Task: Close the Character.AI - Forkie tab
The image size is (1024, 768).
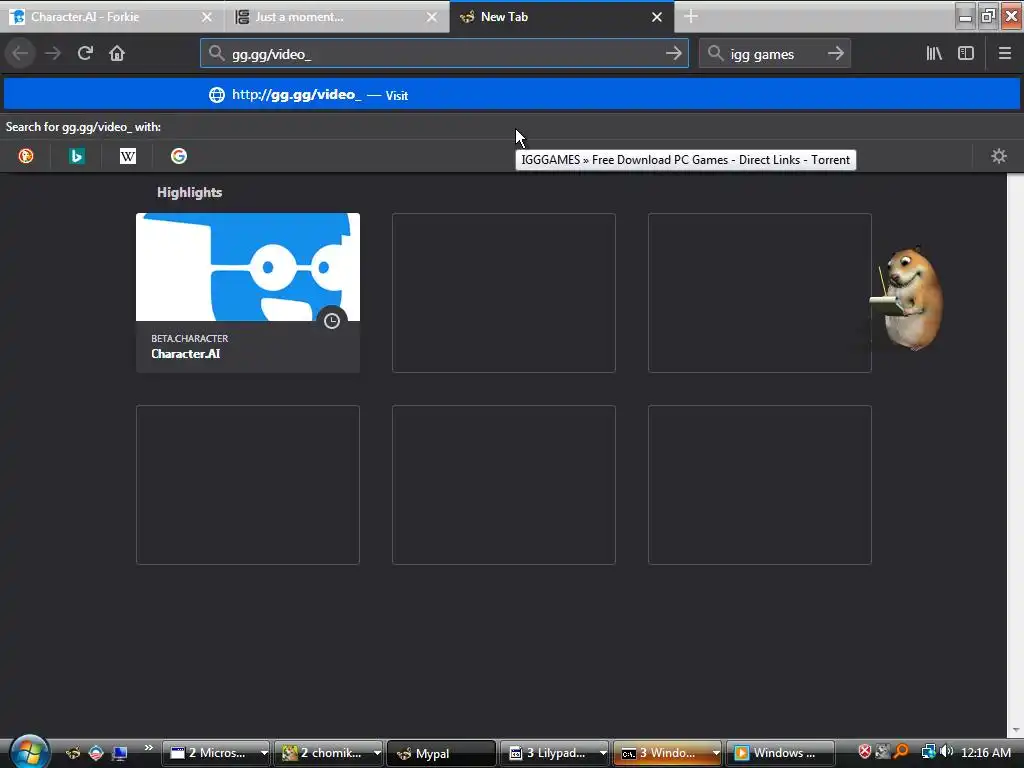Action: click(x=207, y=17)
